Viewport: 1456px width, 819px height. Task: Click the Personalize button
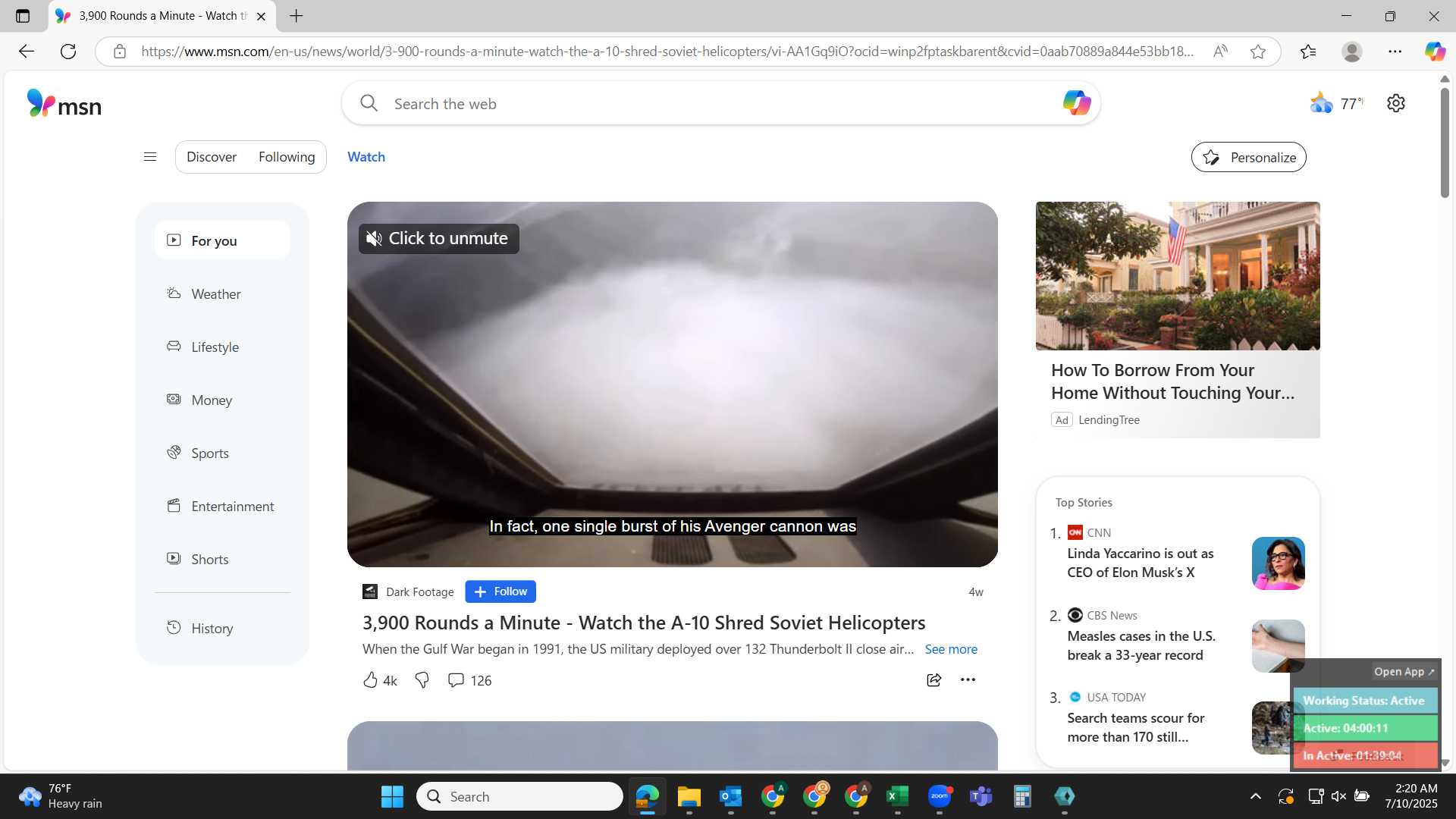point(1248,157)
